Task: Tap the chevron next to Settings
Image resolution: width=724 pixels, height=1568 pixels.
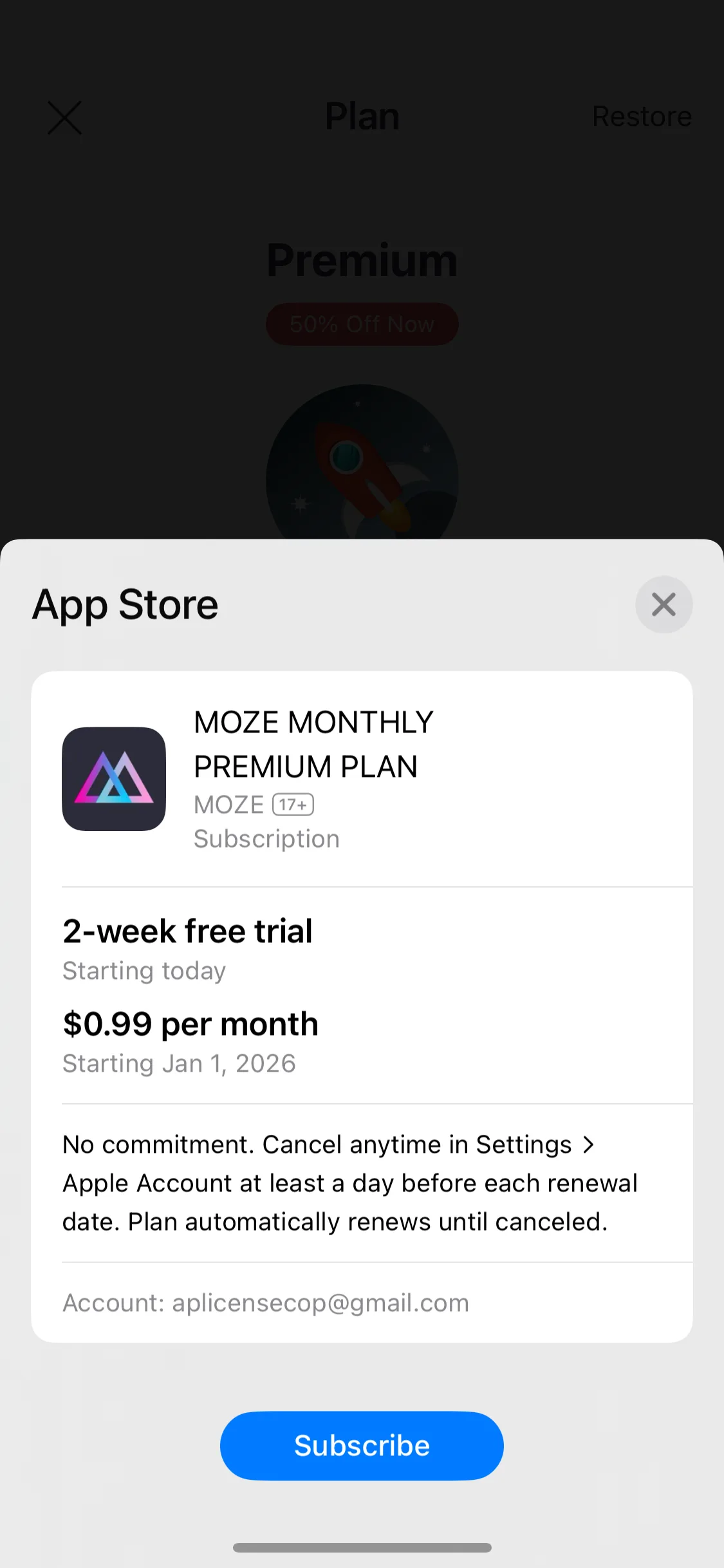Action: [588, 1144]
